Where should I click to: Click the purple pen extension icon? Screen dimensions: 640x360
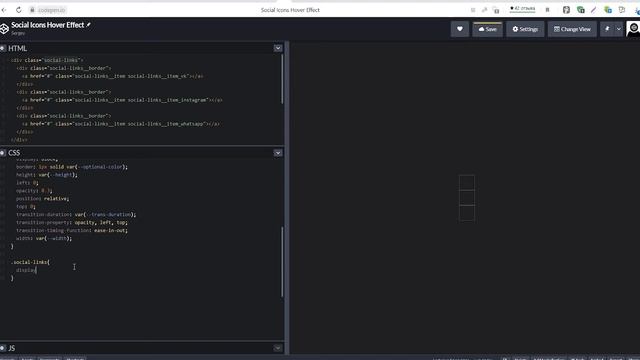(593, 10)
